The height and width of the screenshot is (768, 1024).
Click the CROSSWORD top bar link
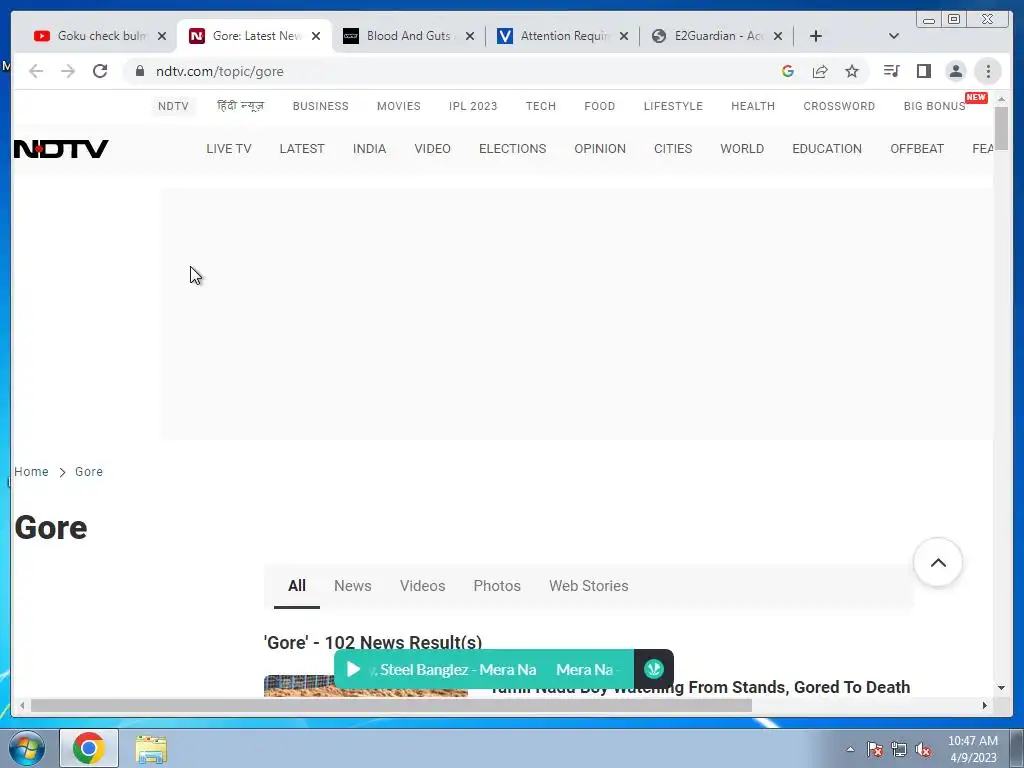click(x=839, y=106)
